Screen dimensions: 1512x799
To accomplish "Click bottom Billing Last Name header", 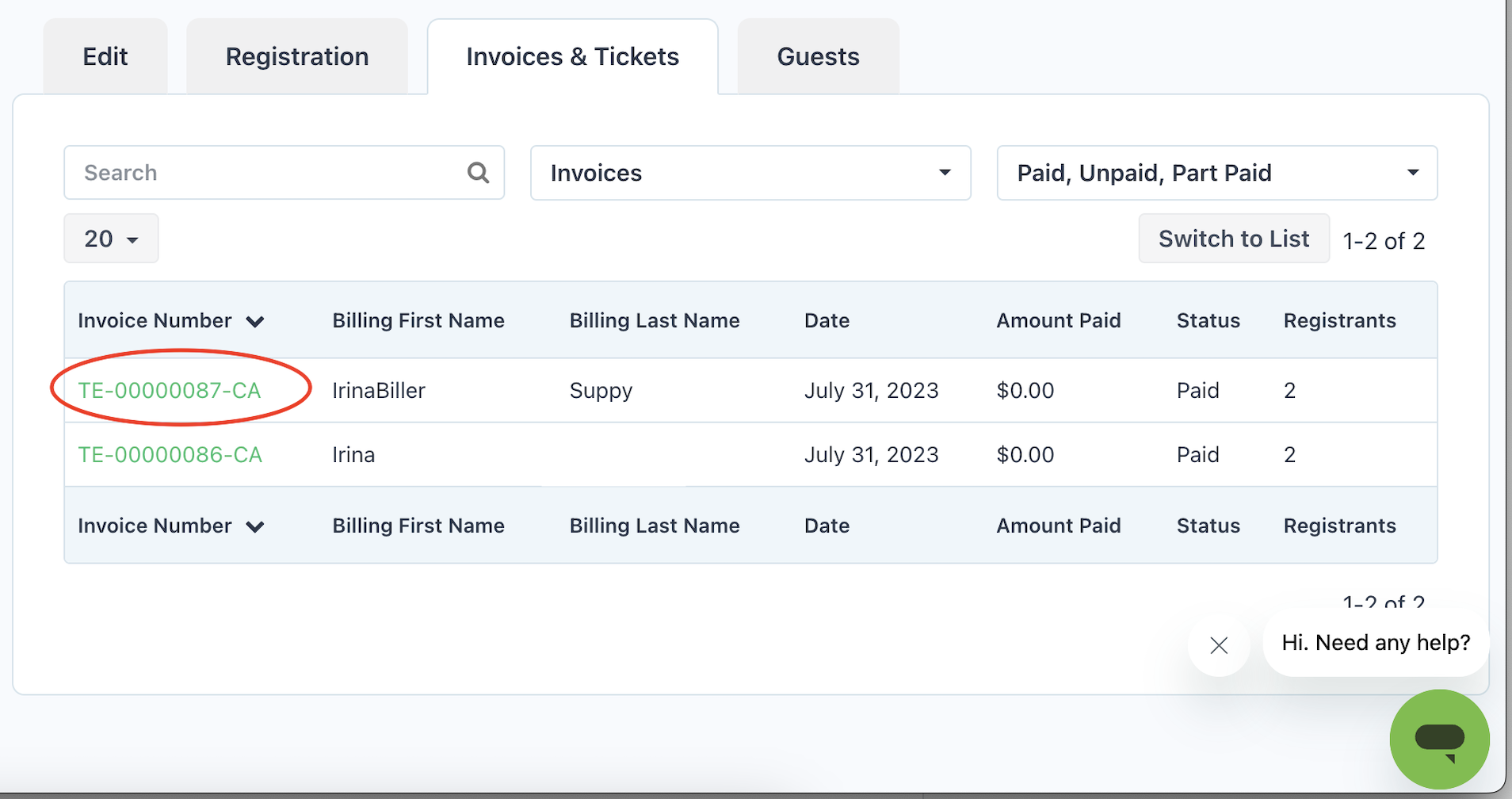I will (655, 526).
